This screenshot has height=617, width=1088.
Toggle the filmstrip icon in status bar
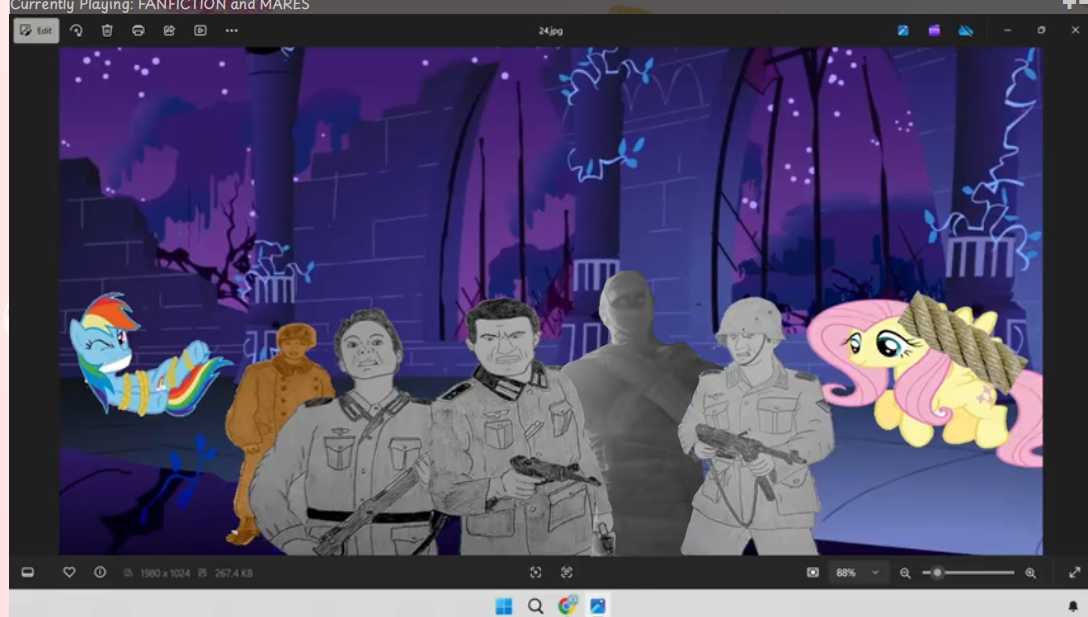tap(28, 573)
